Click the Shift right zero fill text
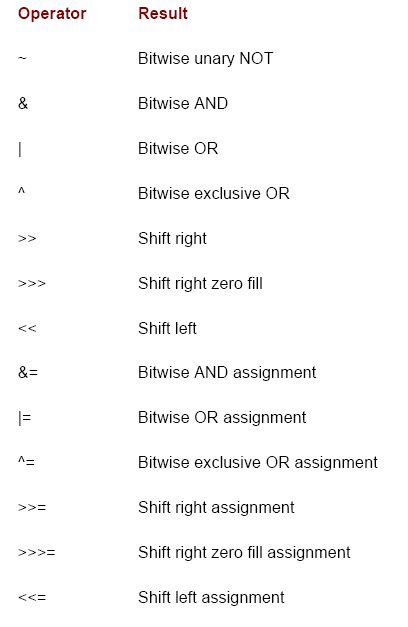This screenshot has height=627, width=408. click(x=200, y=284)
